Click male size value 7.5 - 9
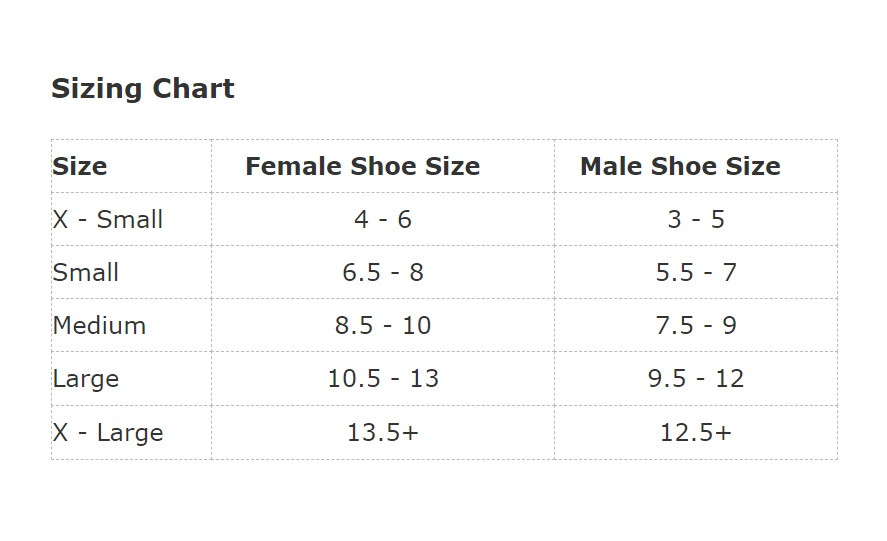This screenshot has height=541, width=887. coord(696,326)
